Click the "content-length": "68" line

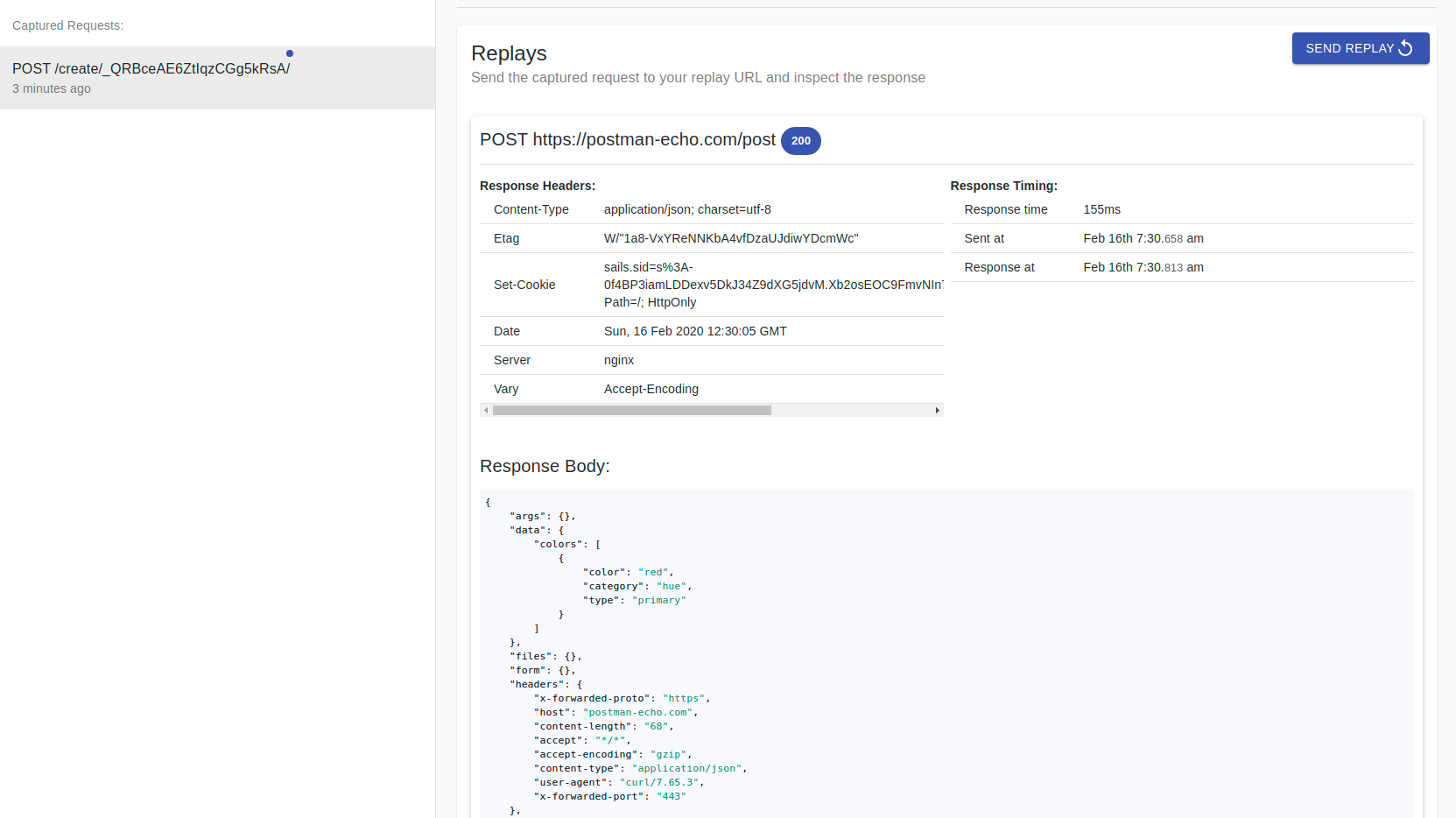[x=604, y=726]
